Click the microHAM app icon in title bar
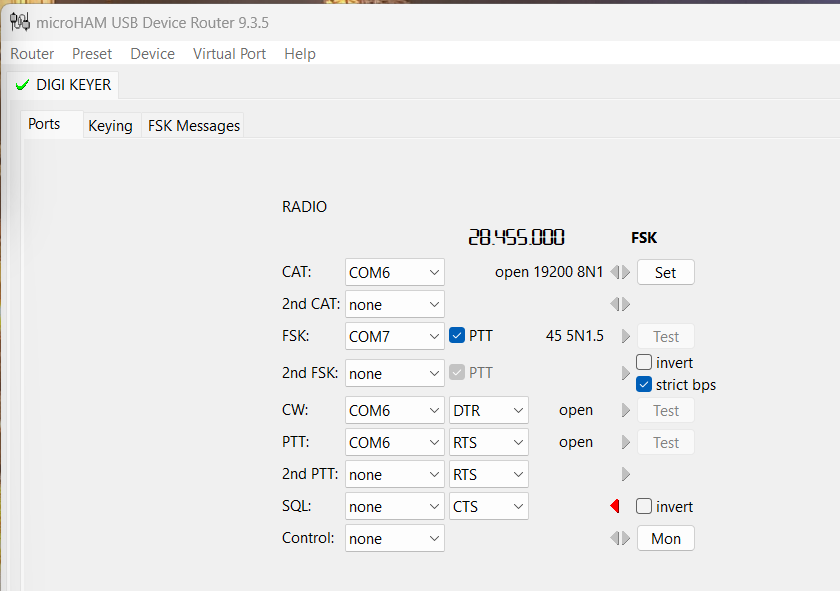Image resolution: width=840 pixels, height=591 pixels. coord(19,22)
